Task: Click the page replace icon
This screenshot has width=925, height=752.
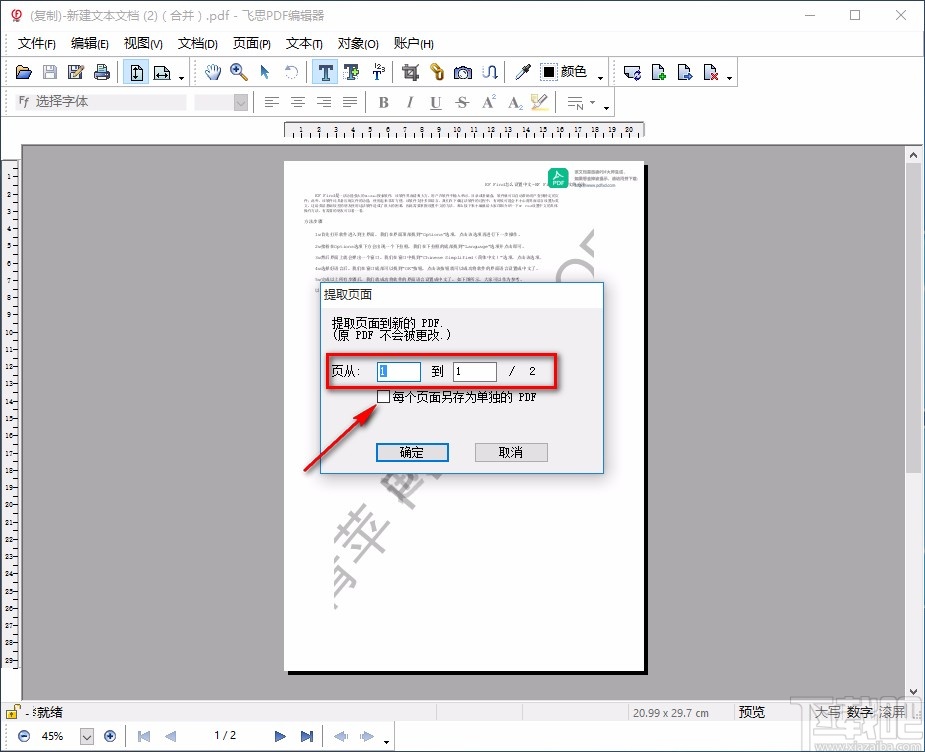Action: (632, 73)
